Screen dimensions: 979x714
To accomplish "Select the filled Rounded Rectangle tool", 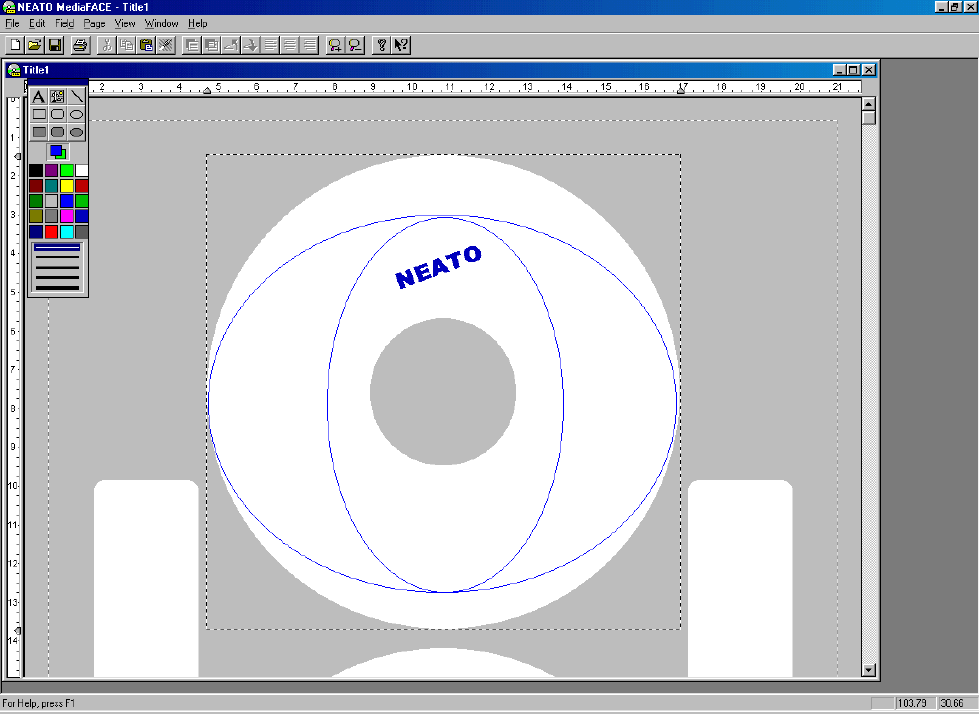I will pyautogui.click(x=57, y=132).
